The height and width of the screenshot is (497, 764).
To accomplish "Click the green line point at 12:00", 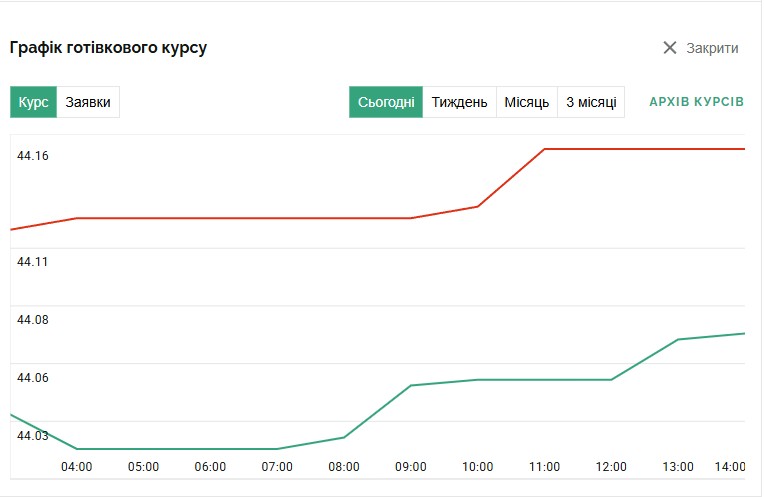I will (611, 380).
